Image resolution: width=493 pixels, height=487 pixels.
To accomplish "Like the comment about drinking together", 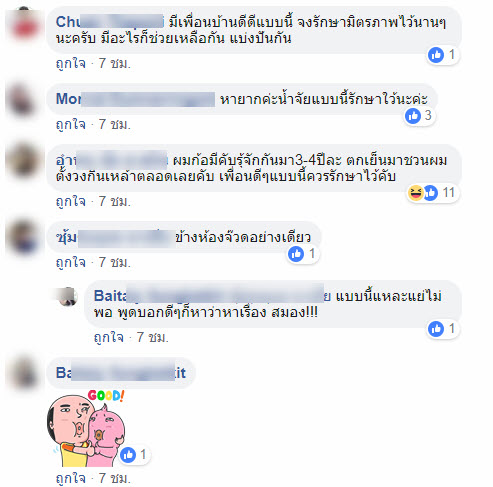I will (71, 201).
